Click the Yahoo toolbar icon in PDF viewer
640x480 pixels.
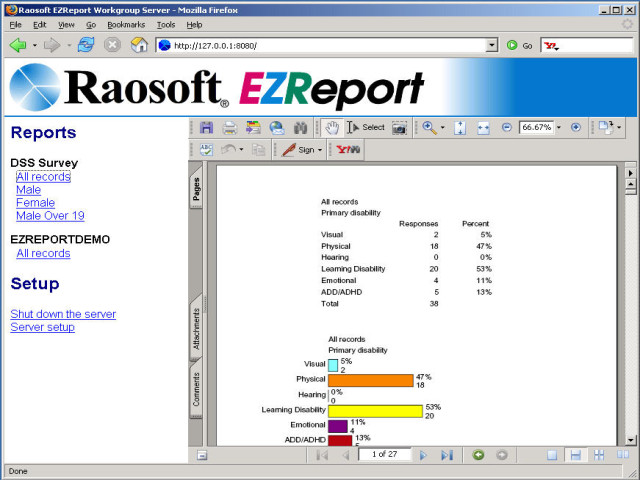tap(348, 150)
